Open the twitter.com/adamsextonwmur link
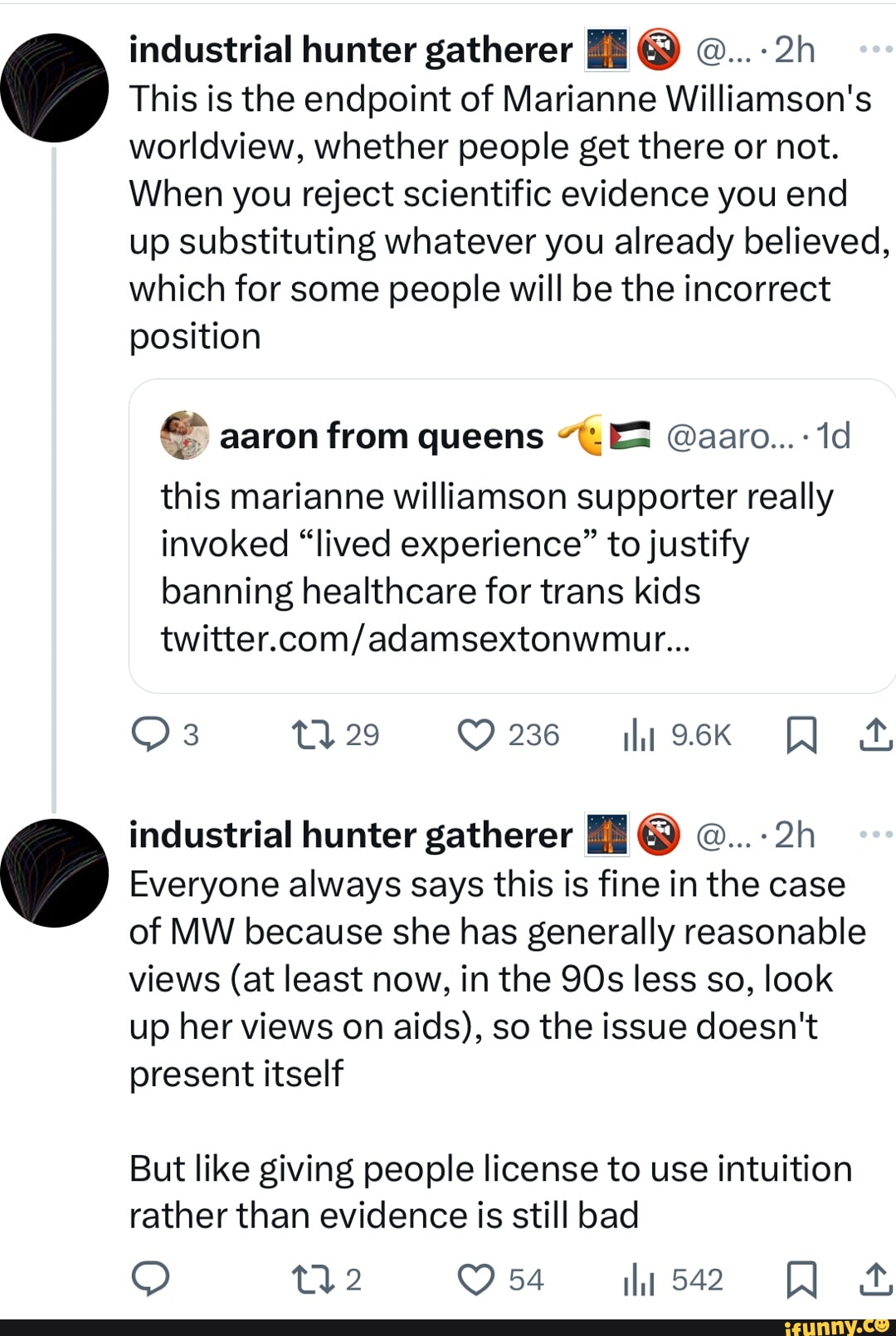Viewport: 896px width, 1336px height. [425, 639]
